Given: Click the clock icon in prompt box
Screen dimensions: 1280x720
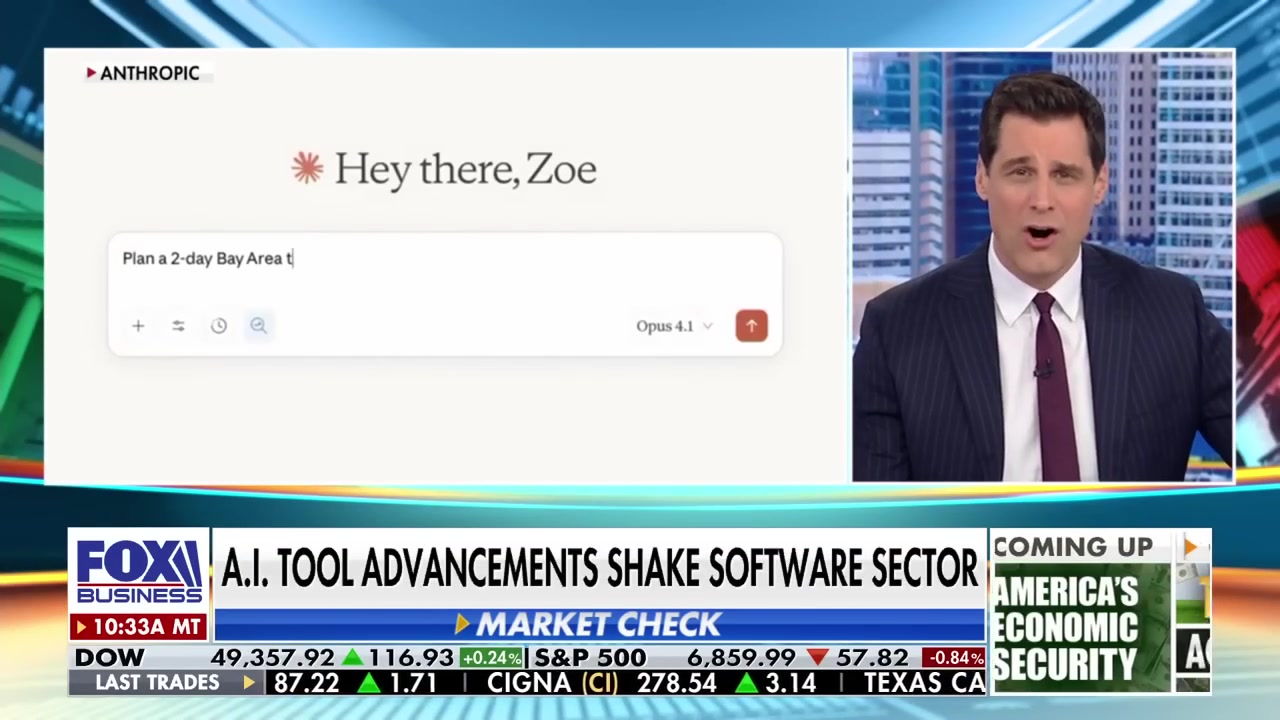Looking at the screenshot, I should [x=219, y=326].
